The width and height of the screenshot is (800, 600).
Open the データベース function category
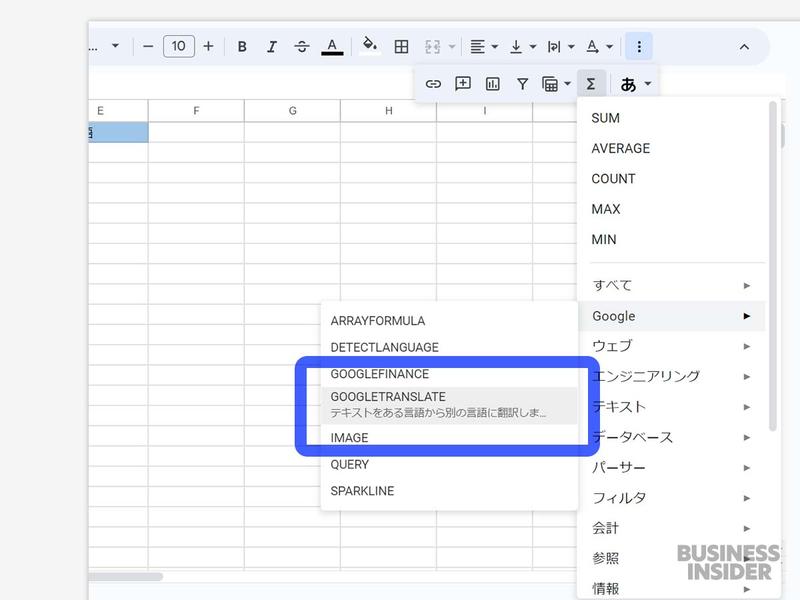point(672,437)
